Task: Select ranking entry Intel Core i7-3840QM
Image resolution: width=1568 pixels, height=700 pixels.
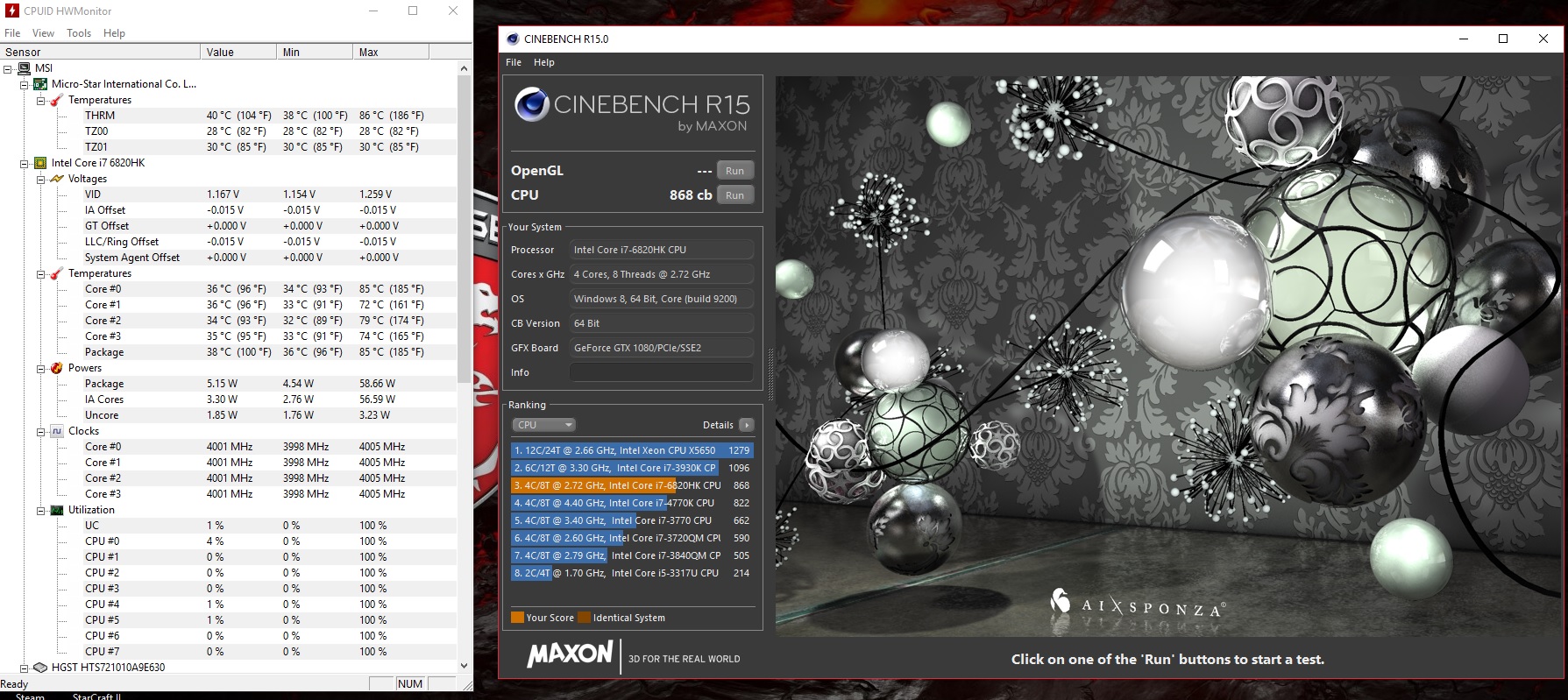Action: click(632, 555)
